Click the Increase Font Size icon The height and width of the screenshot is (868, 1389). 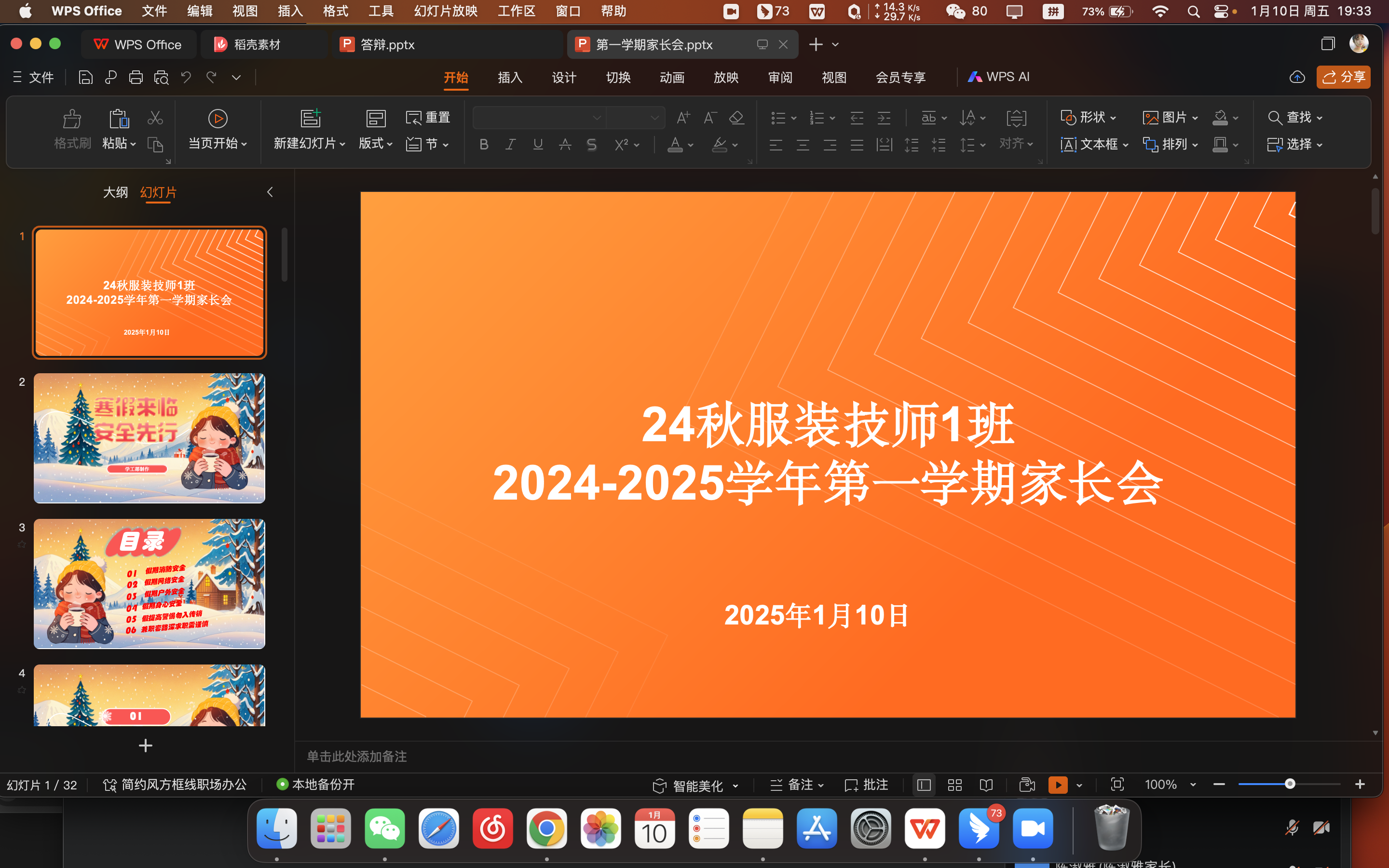pos(683,118)
